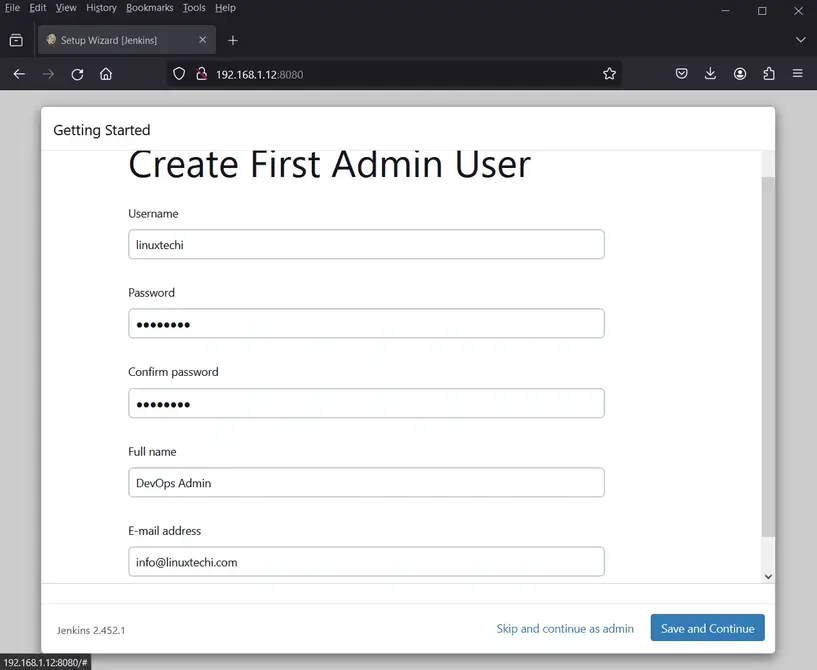Click the back navigation arrow

(19, 74)
